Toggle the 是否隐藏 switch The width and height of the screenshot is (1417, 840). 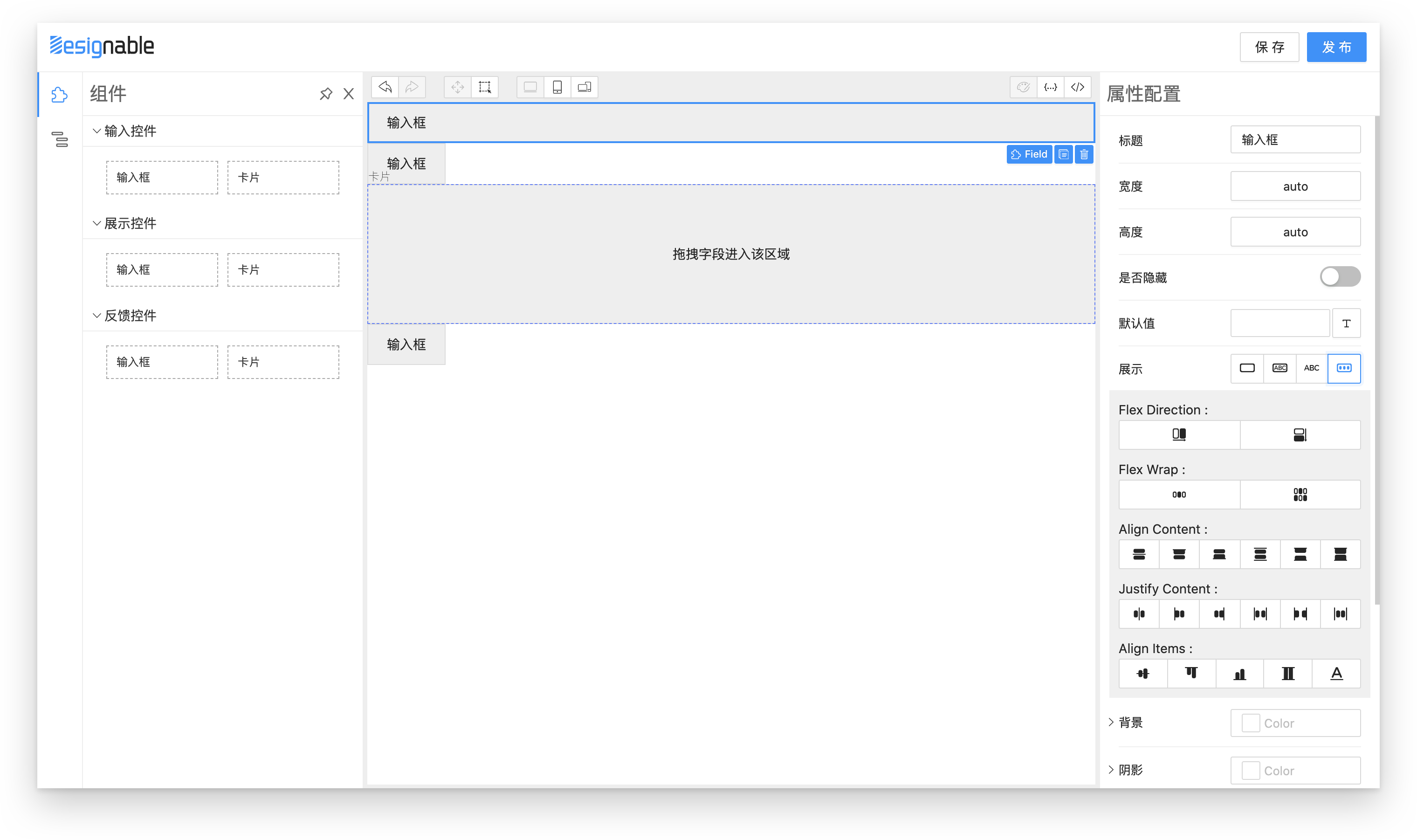(x=1340, y=277)
